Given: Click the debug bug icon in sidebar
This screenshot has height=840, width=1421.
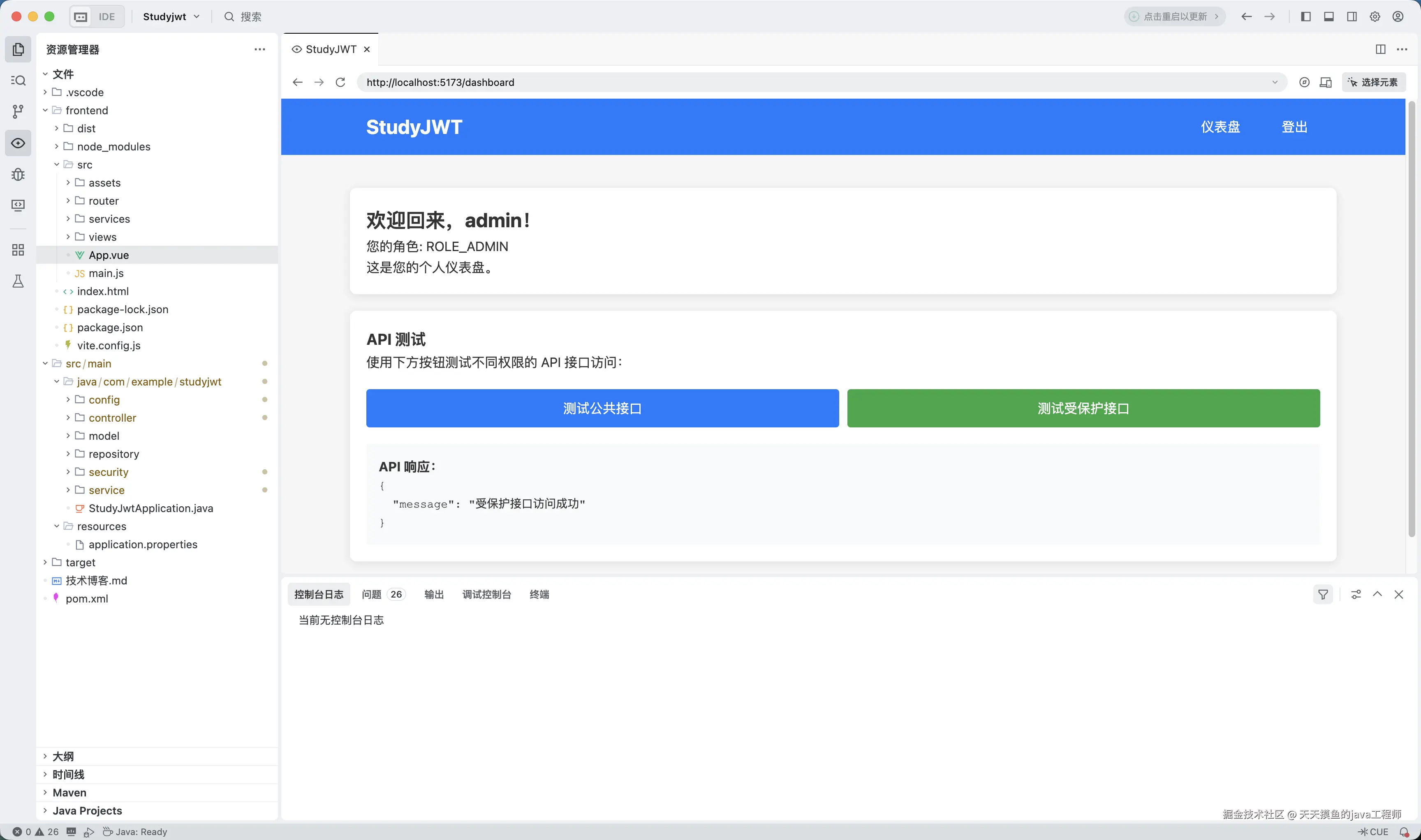Looking at the screenshot, I should pos(18,174).
